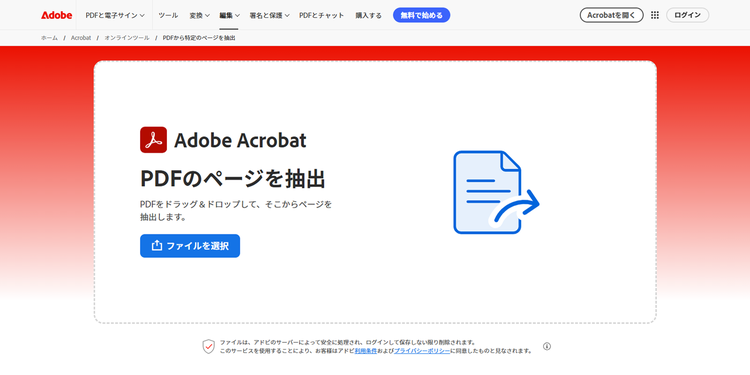The image size is (750, 375).
Task: Go to オンラインツール breadcrumb link
Action: coord(127,38)
